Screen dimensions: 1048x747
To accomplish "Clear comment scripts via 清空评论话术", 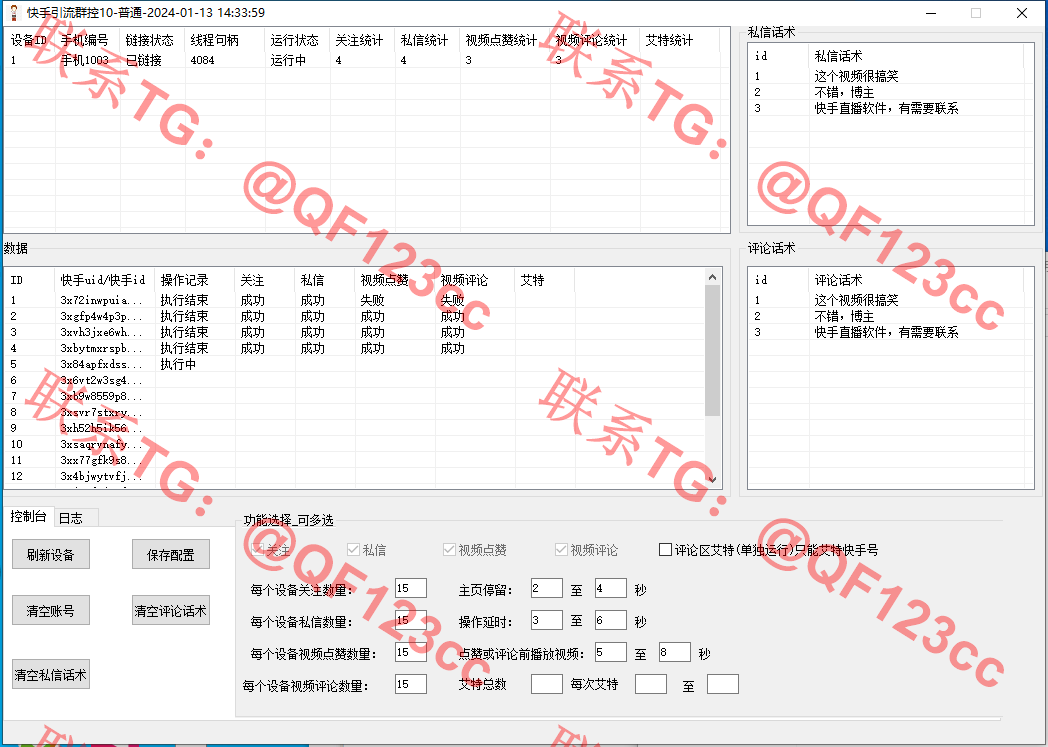I will click(170, 611).
